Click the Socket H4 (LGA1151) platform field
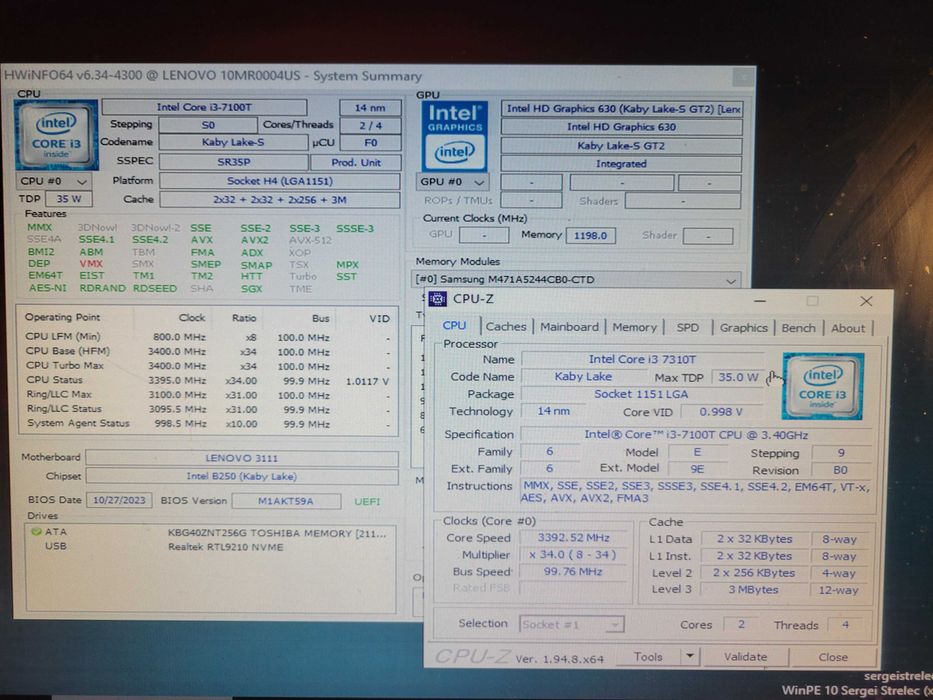 [280, 181]
